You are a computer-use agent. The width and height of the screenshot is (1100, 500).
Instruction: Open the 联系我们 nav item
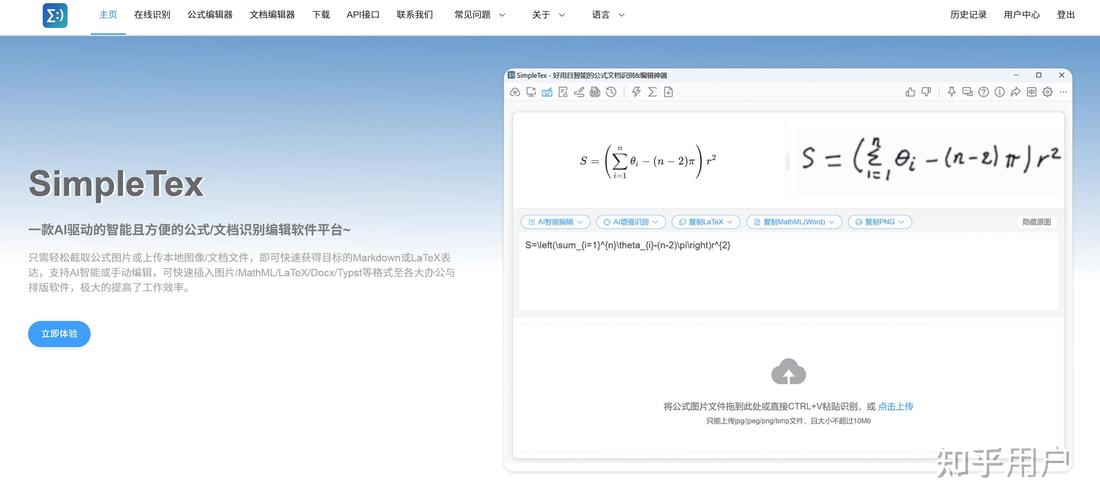pos(415,15)
